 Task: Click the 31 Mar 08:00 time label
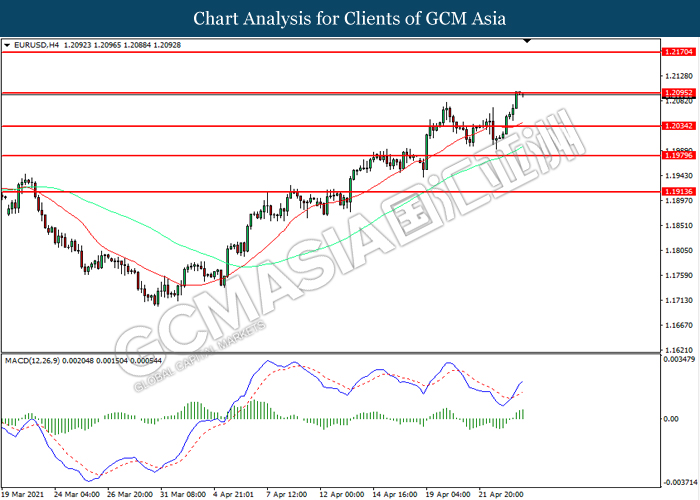coord(183,494)
